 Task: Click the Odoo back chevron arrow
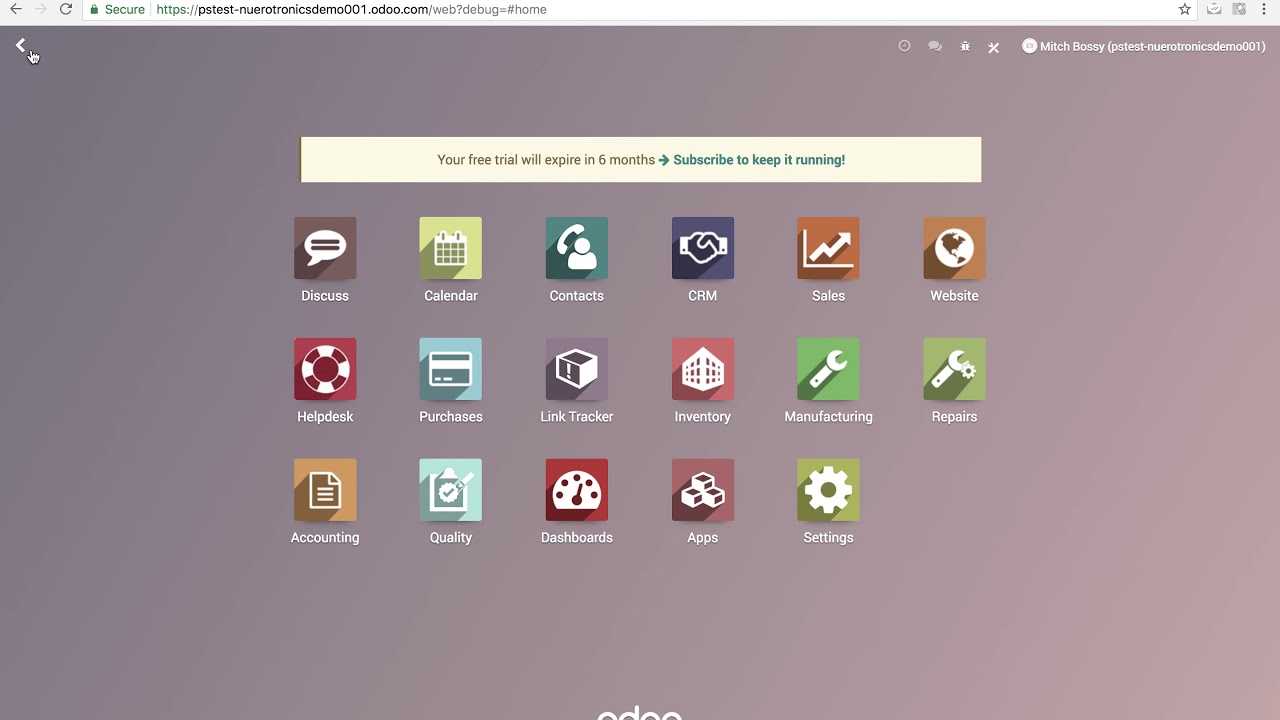point(20,45)
